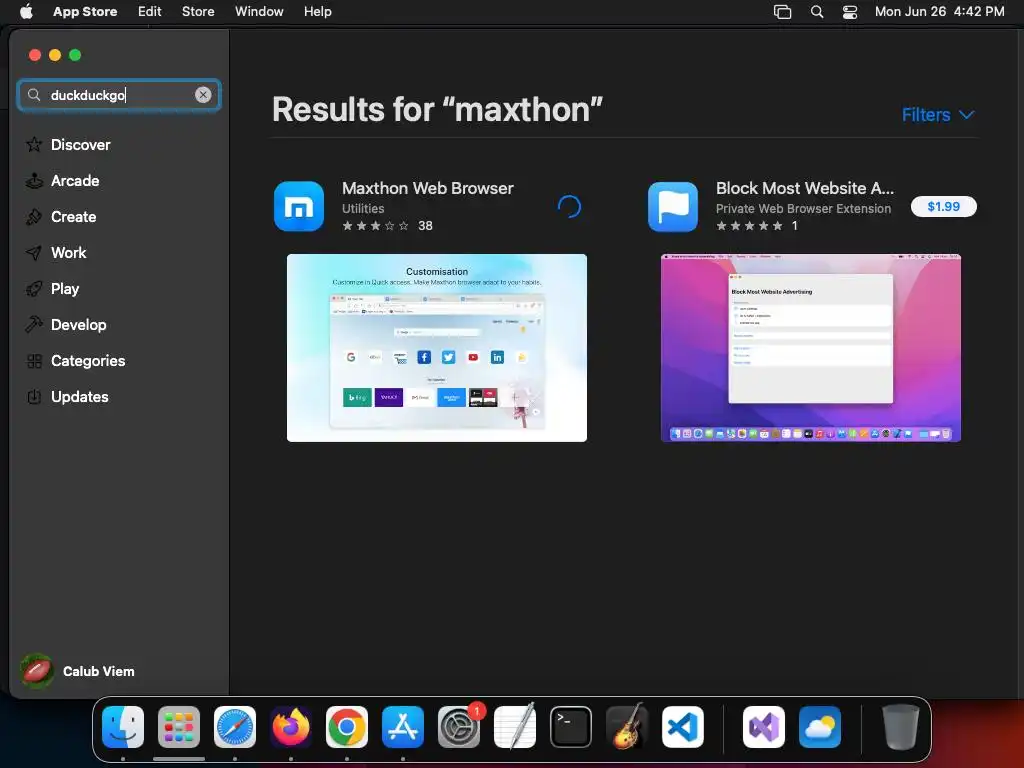Open the Apple menu
The width and height of the screenshot is (1024, 768).
(x=26, y=11)
